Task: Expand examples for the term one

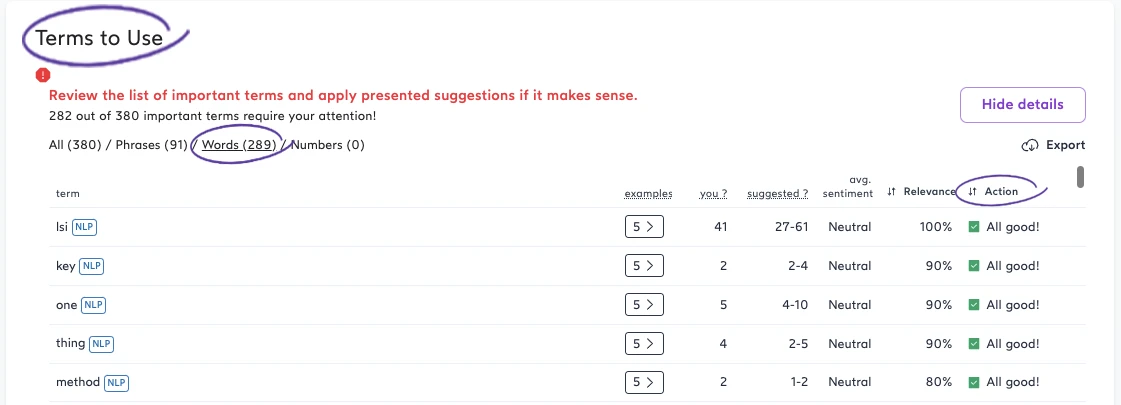Action: pos(644,305)
